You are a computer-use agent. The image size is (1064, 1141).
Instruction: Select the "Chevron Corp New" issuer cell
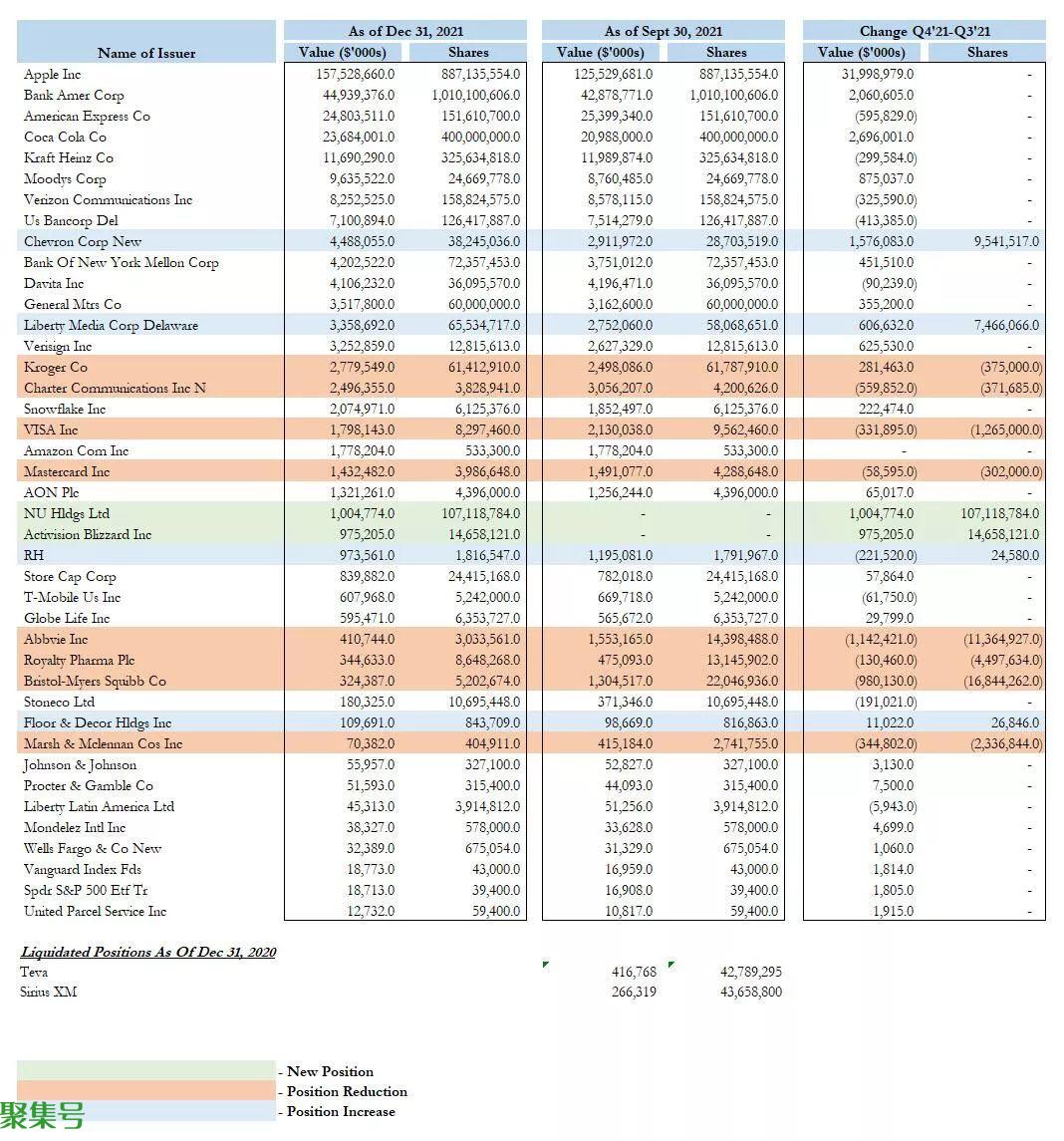[x=82, y=241]
